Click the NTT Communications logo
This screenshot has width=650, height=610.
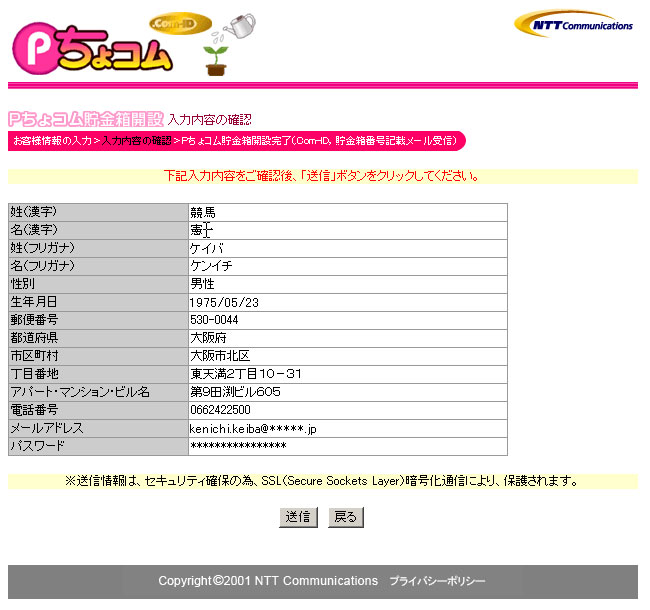pos(574,24)
